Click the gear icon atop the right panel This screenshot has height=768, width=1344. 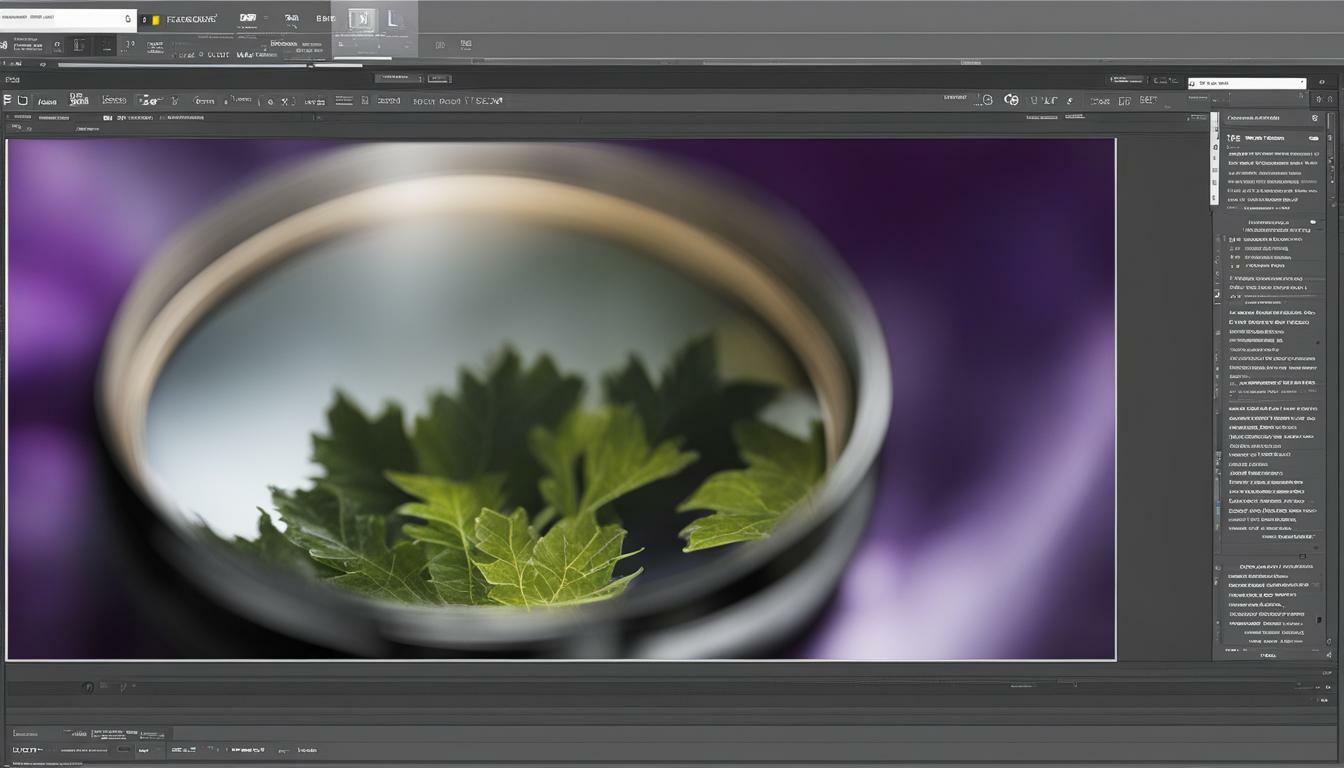[1315, 118]
